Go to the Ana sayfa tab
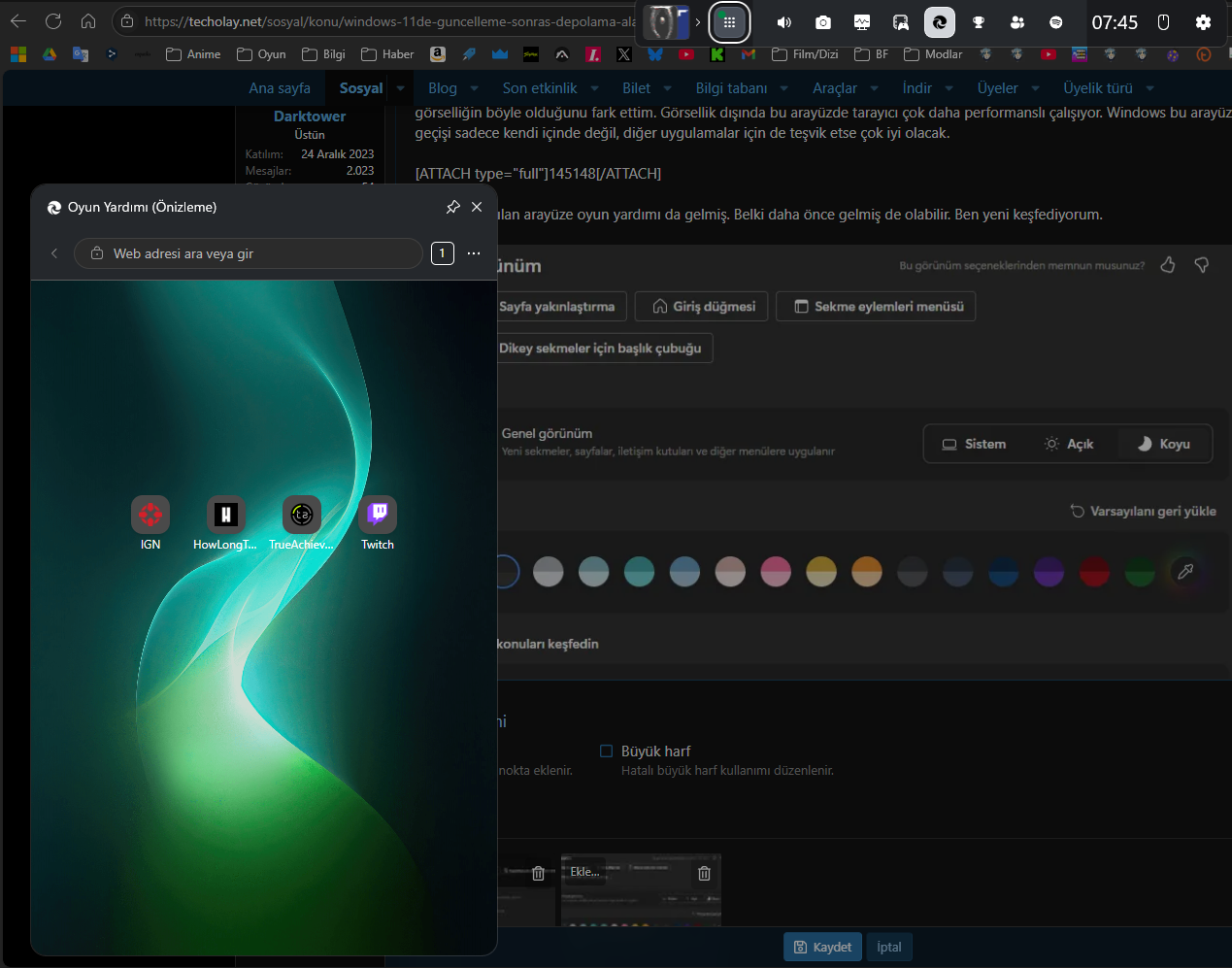Image resolution: width=1232 pixels, height=968 pixels. coord(280,88)
